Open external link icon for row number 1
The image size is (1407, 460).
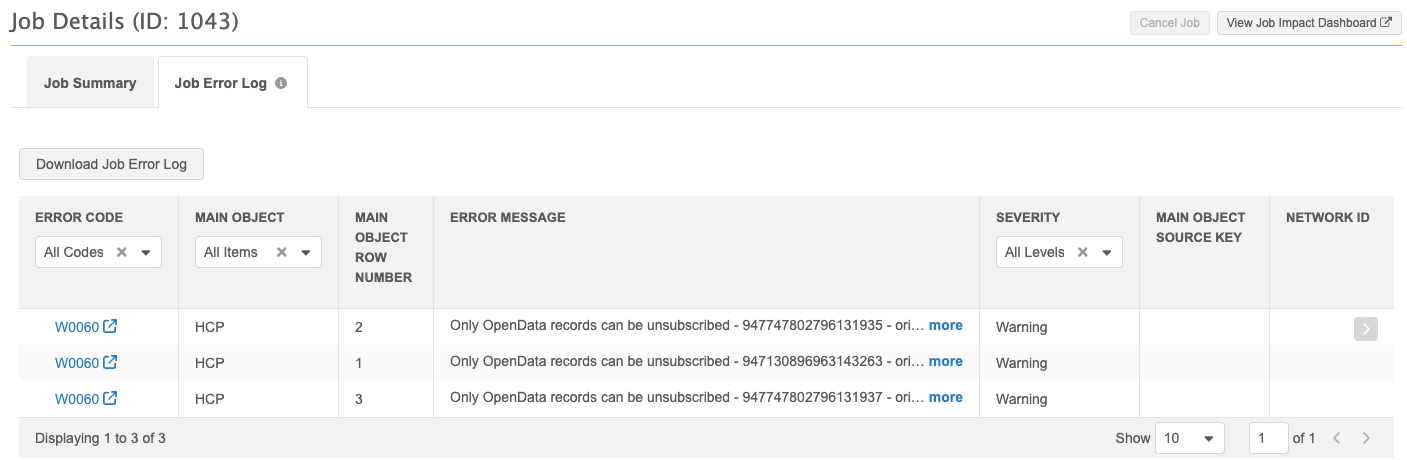[111, 363]
